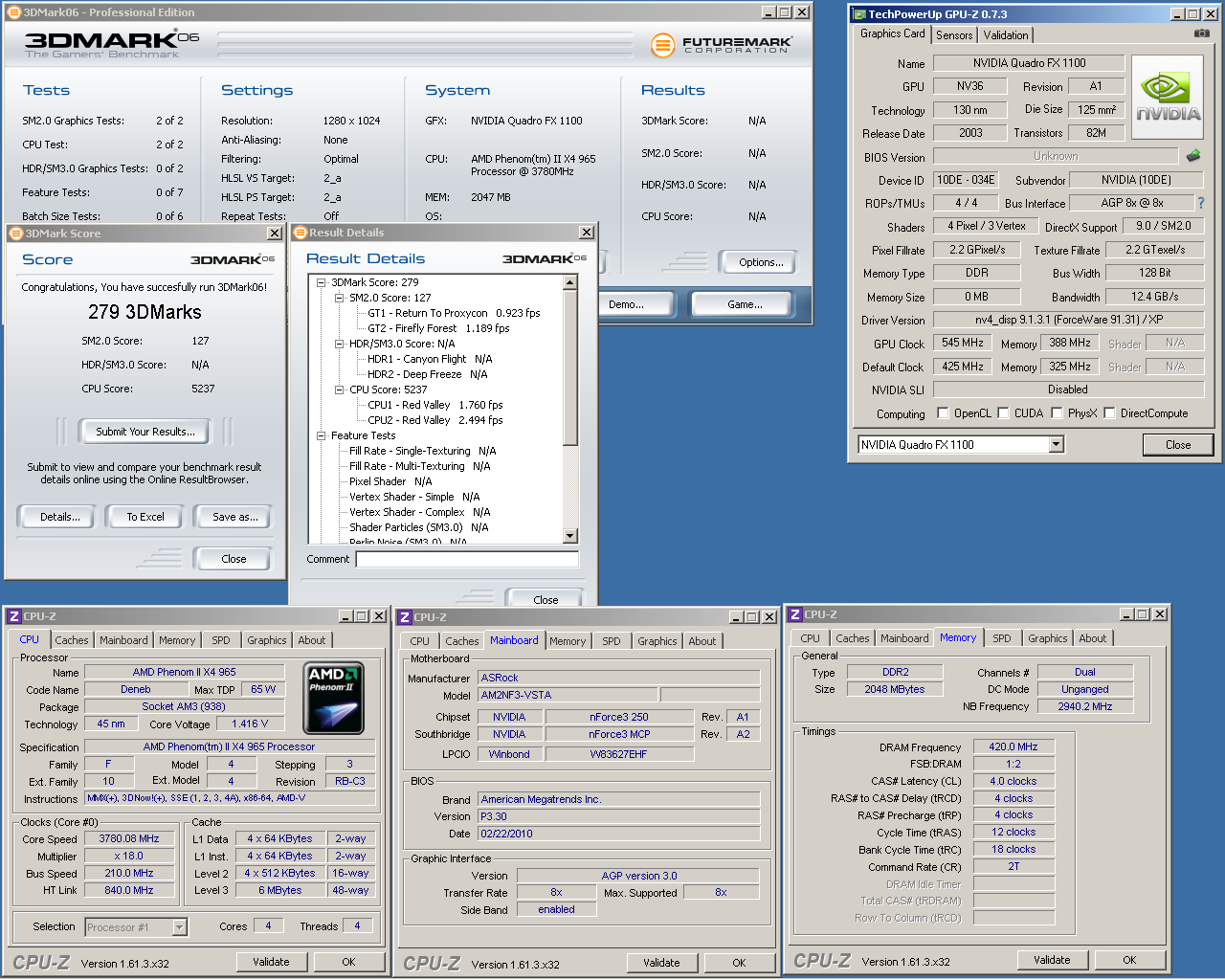This screenshot has height=980, width=1225.
Task: Click the 2940.2 MHz NB Frequency value
Action: [x=1085, y=706]
